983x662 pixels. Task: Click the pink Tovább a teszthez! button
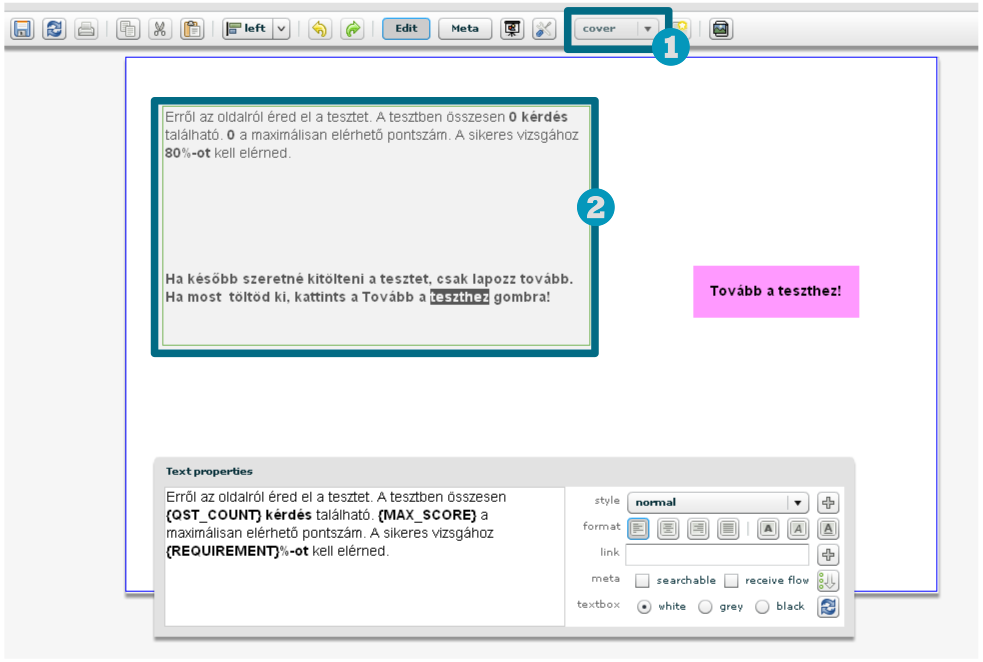pyautogui.click(x=776, y=291)
